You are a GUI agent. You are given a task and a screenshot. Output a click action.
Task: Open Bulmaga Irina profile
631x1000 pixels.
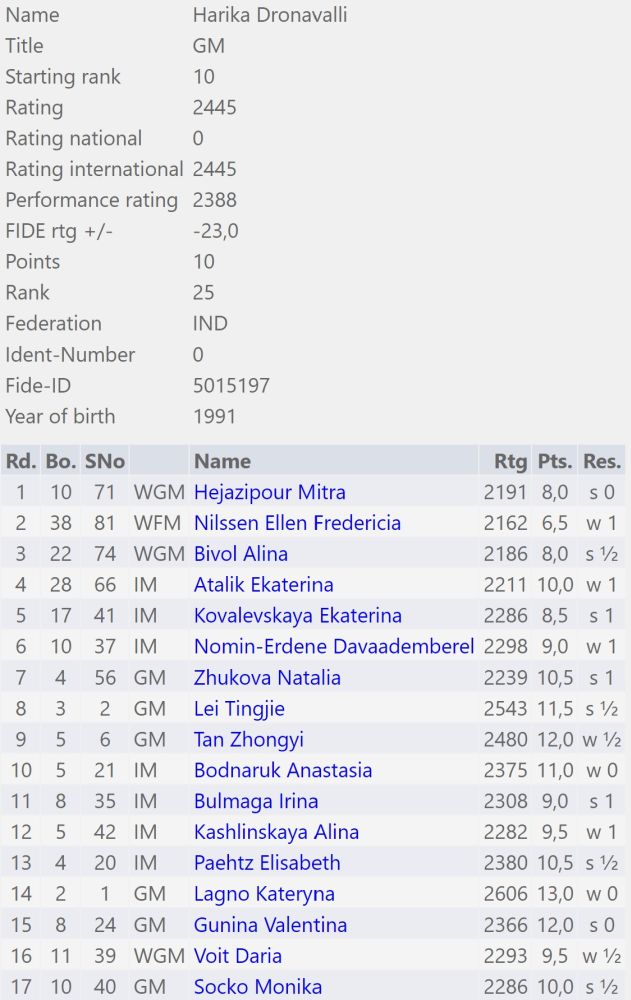pyautogui.click(x=256, y=801)
